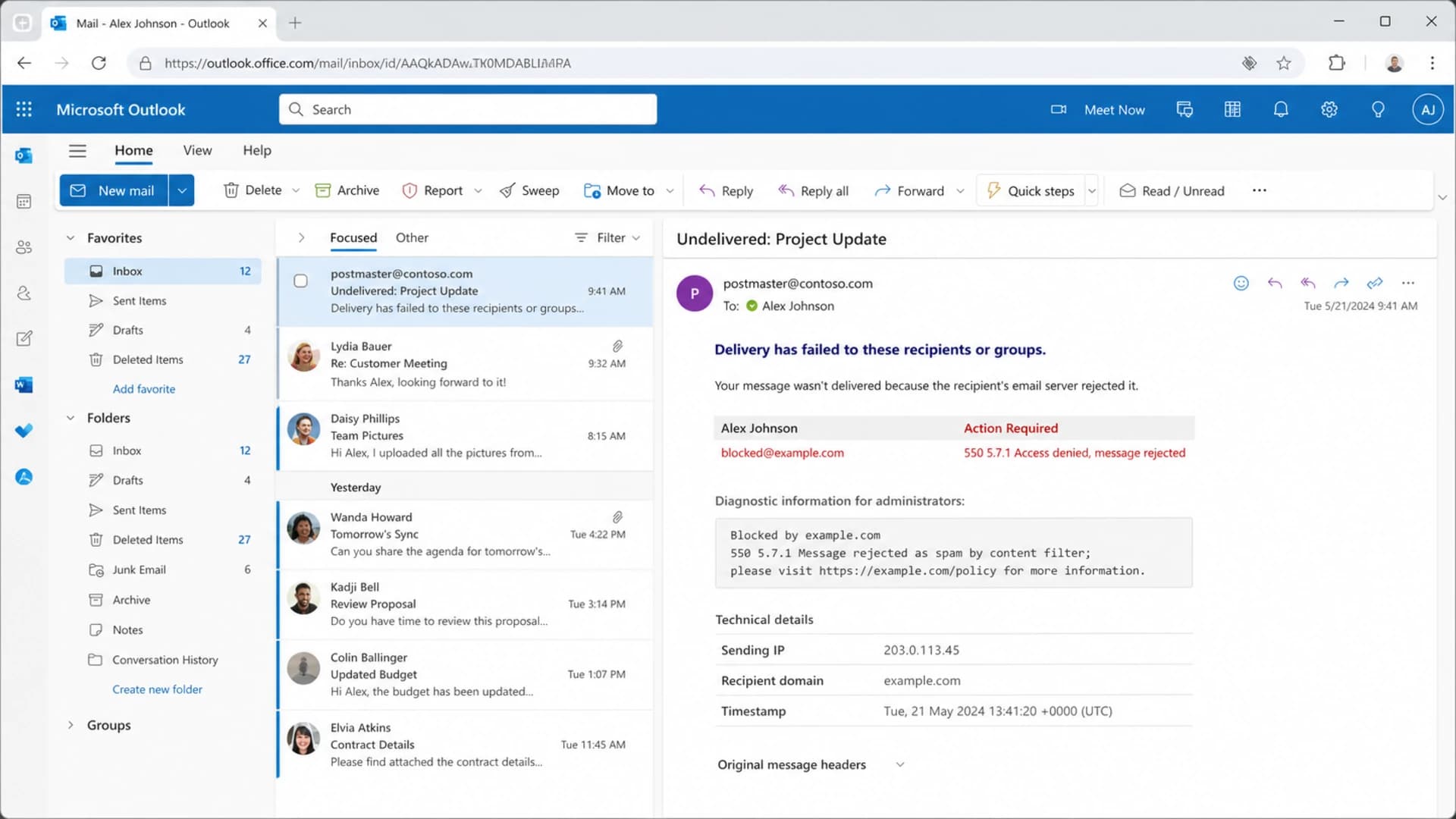This screenshot has width=1456, height=819.
Task: Open more actions in message header
Action: [1408, 283]
